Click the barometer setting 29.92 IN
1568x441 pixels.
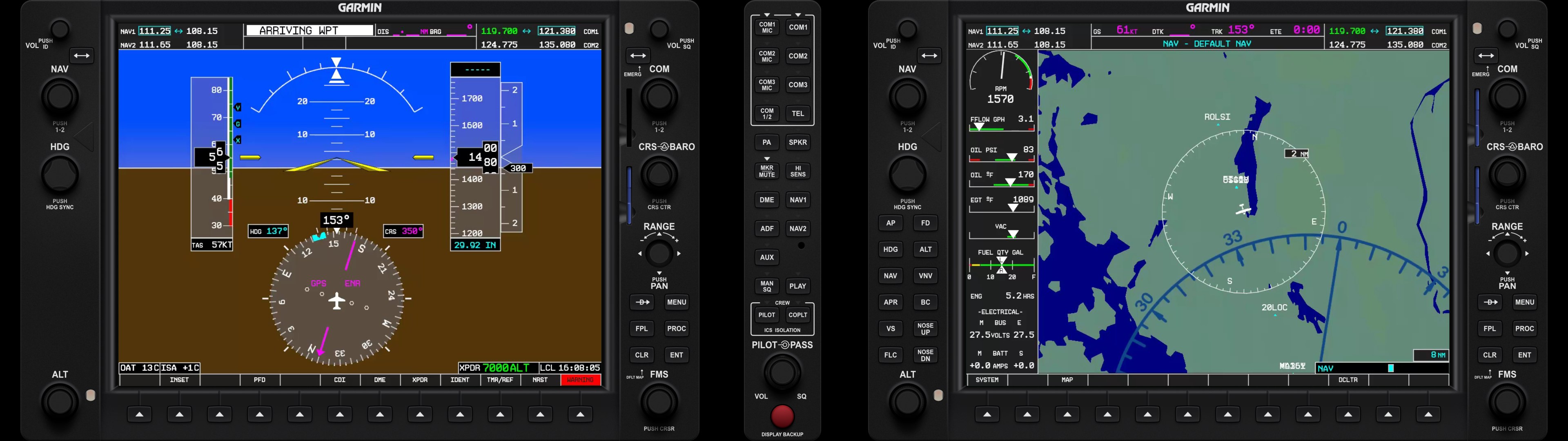click(475, 245)
